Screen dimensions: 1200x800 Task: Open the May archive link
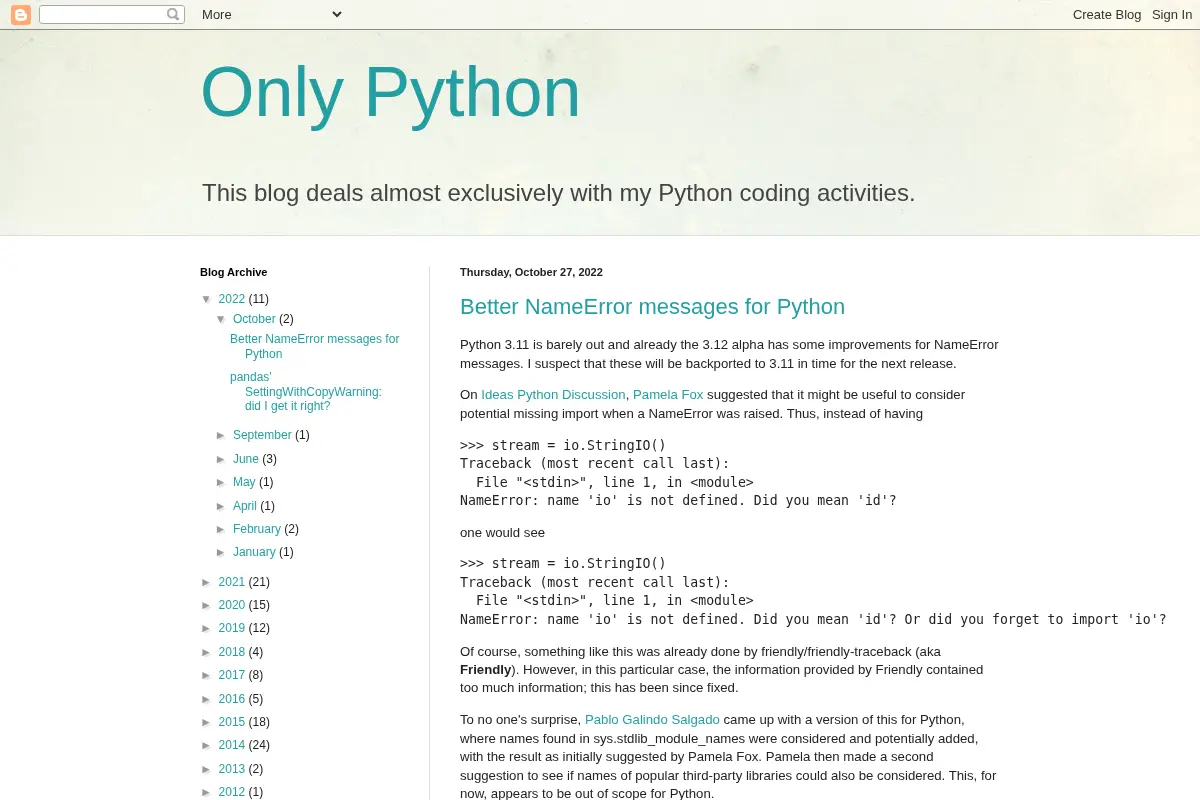244,482
